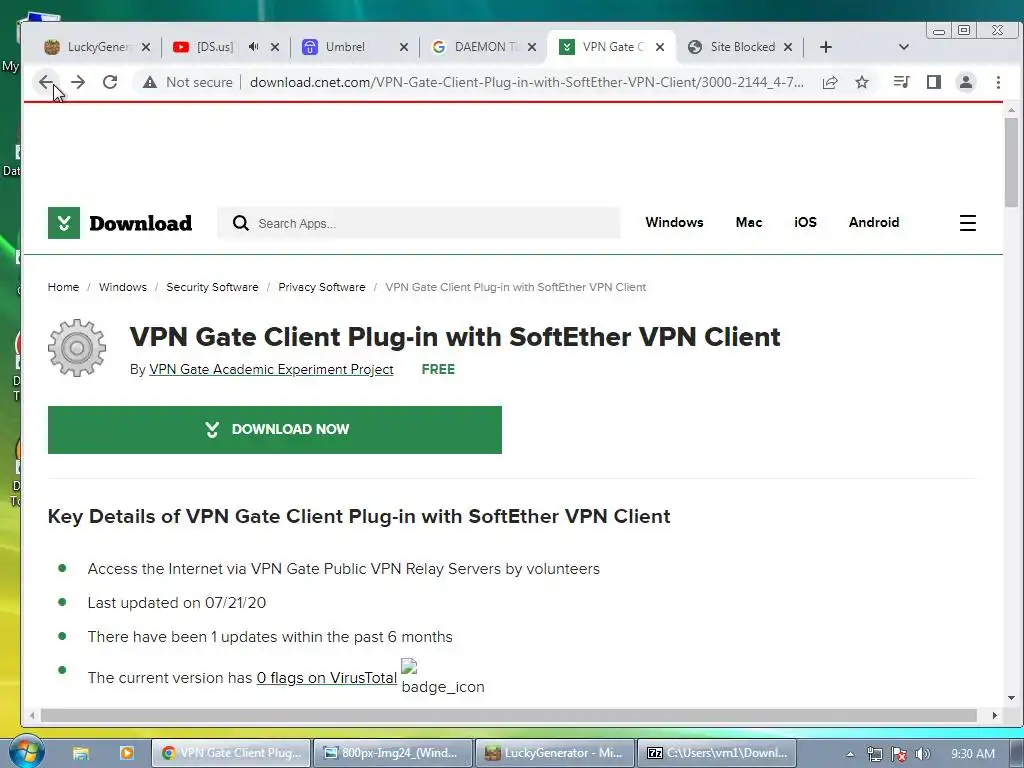1024x768 pixels.
Task: Go to Home breadcrumb
Action: coord(63,287)
